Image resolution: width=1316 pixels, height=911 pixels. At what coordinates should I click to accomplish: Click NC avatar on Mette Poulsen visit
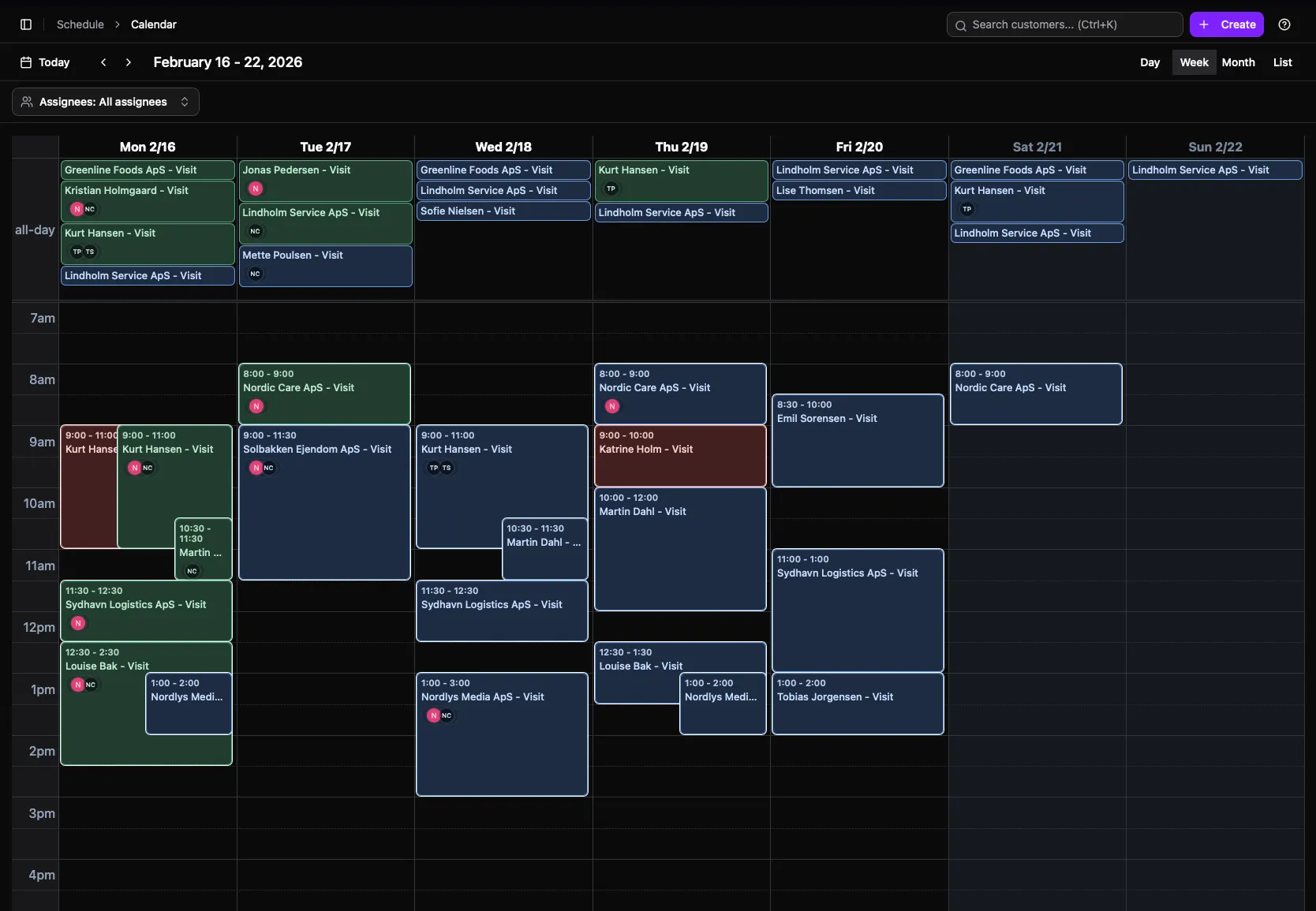[256, 274]
